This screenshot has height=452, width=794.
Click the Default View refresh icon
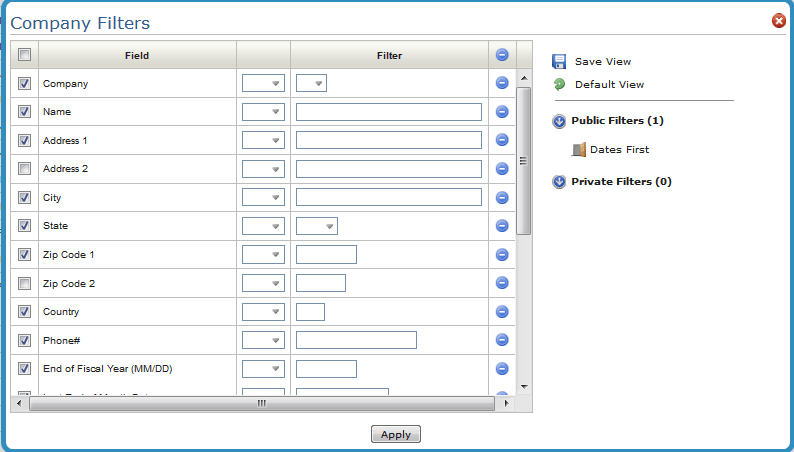[x=559, y=85]
